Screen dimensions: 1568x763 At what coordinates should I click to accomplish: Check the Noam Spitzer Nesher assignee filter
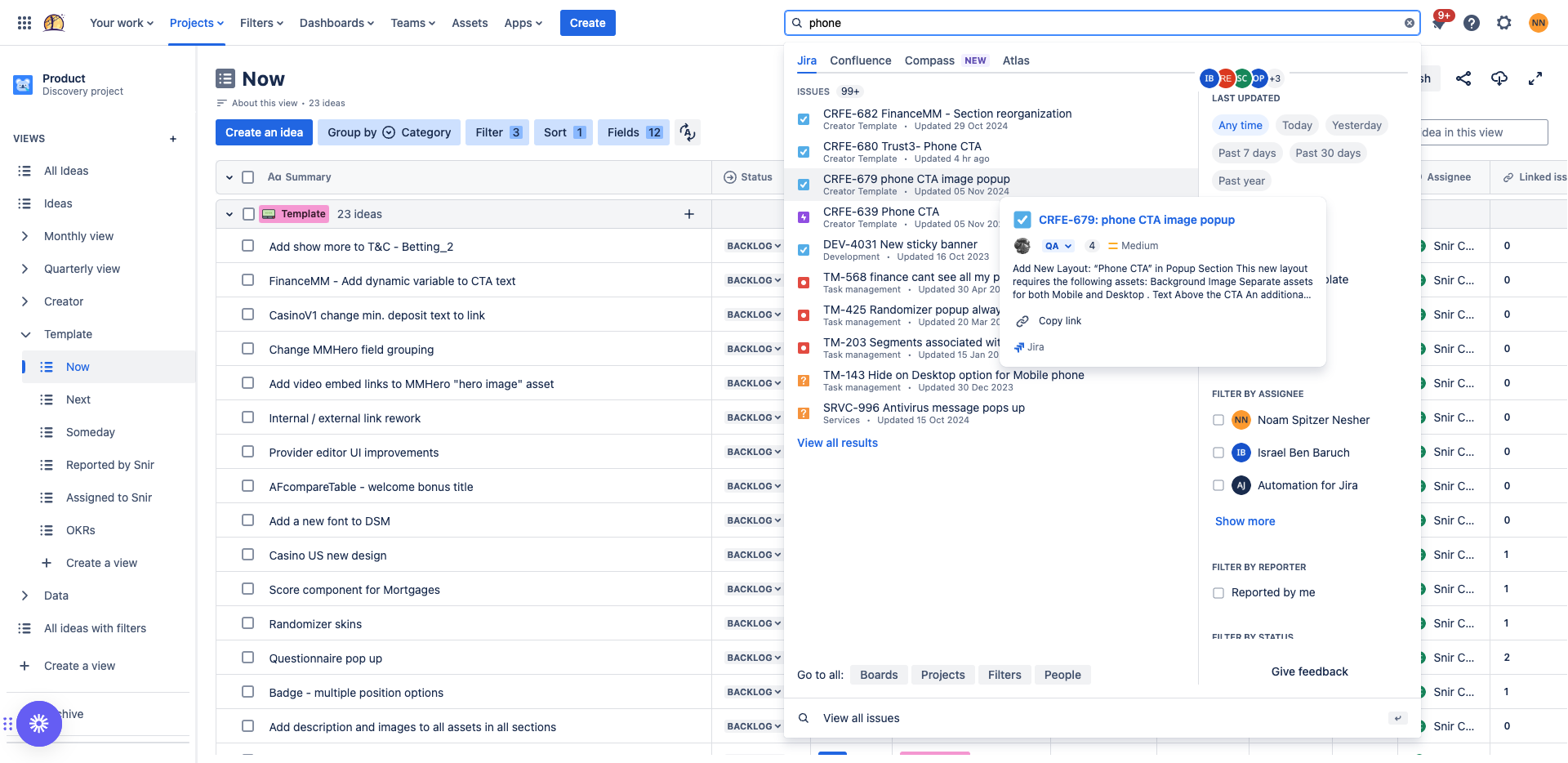[1218, 420]
